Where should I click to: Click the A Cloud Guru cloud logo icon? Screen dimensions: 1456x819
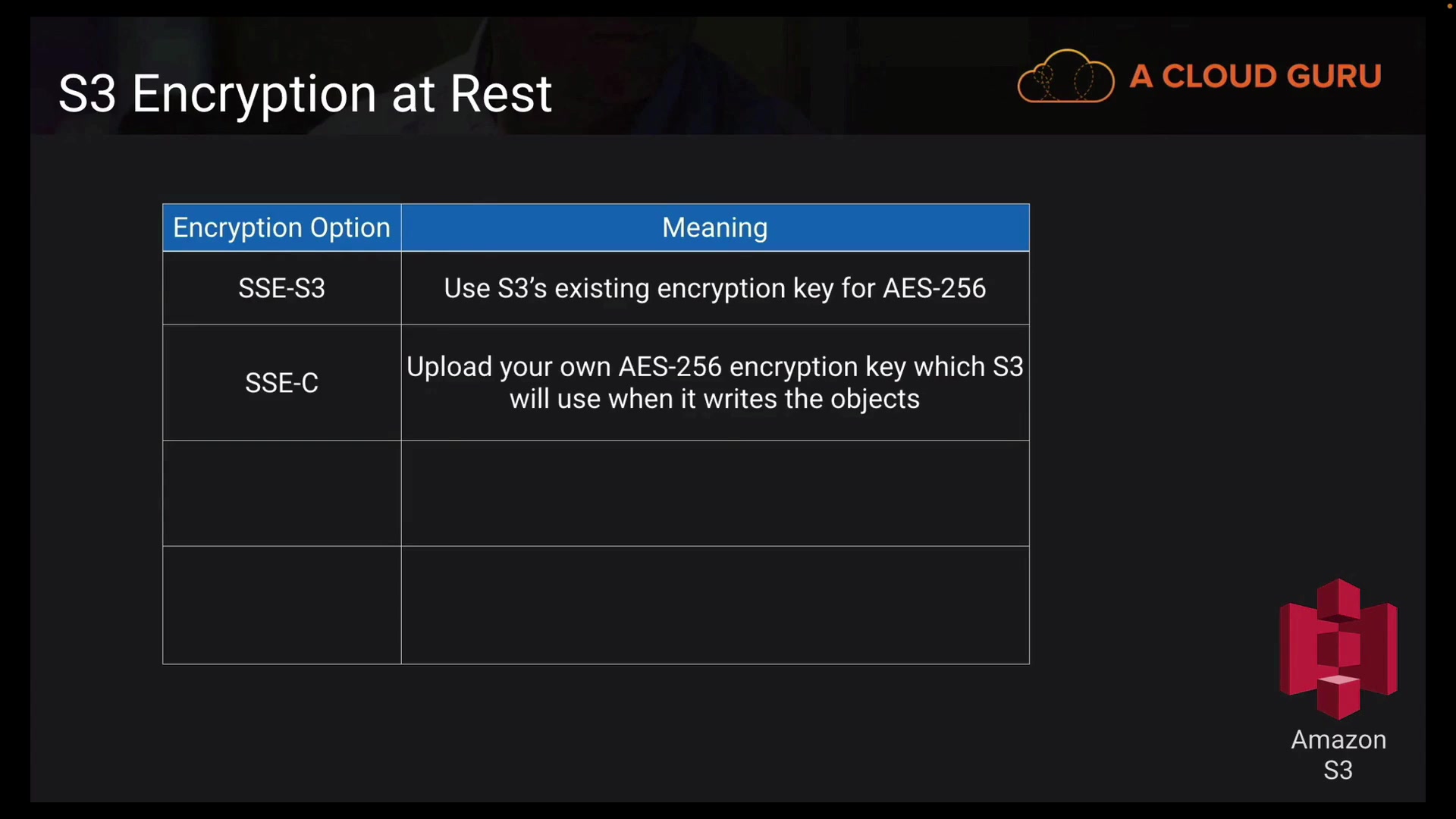point(1065,76)
